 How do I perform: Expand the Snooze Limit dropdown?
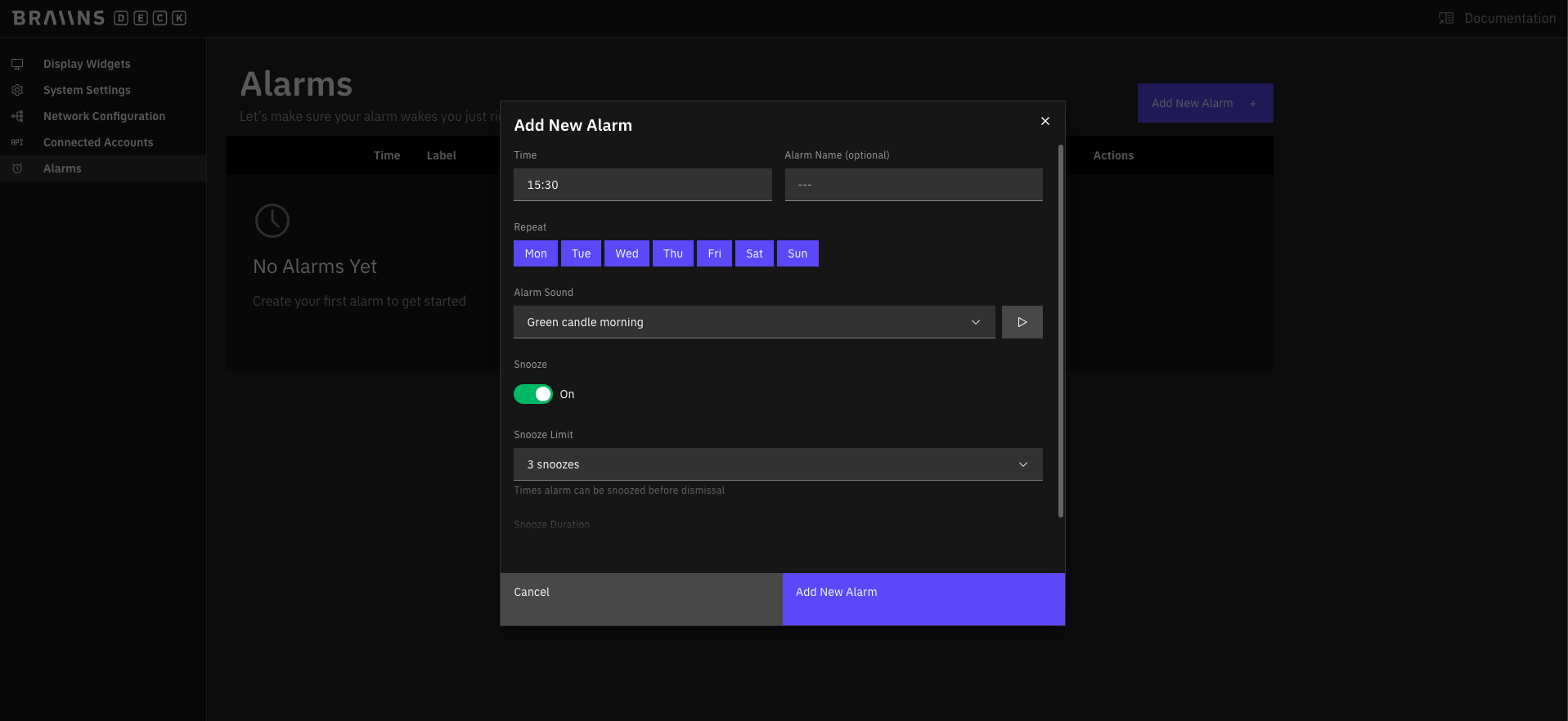pyautogui.click(x=778, y=464)
